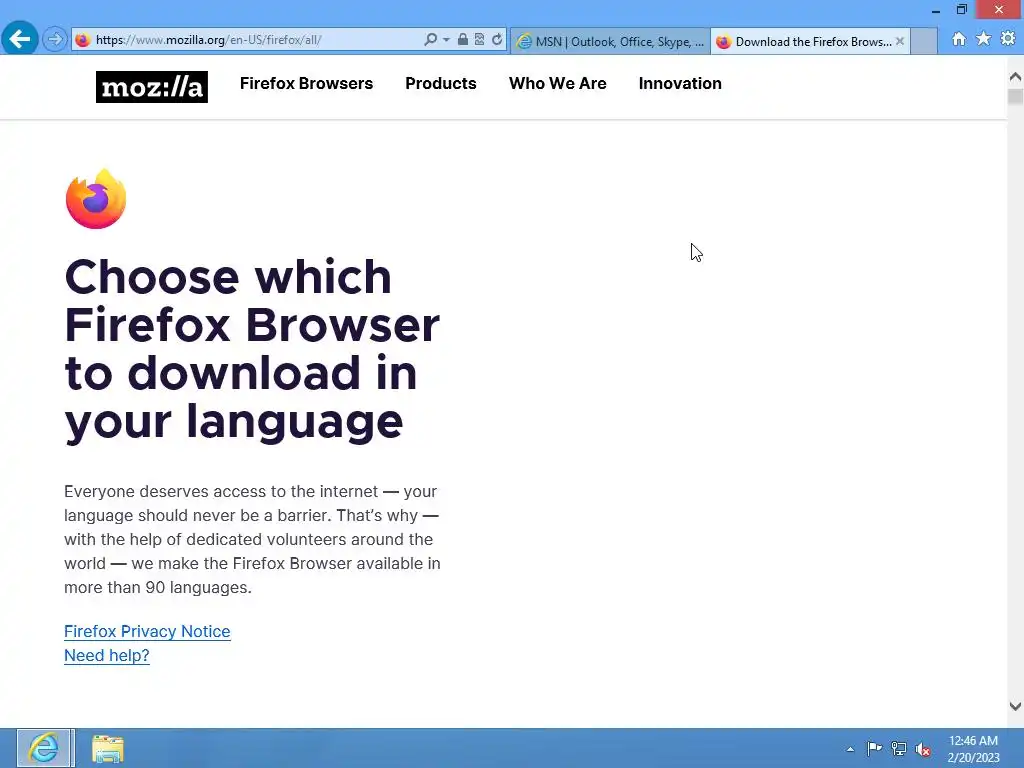Screen dimensions: 1024x768
Task: Go back with the browser Back arrow
Action: tap(20, 39)
